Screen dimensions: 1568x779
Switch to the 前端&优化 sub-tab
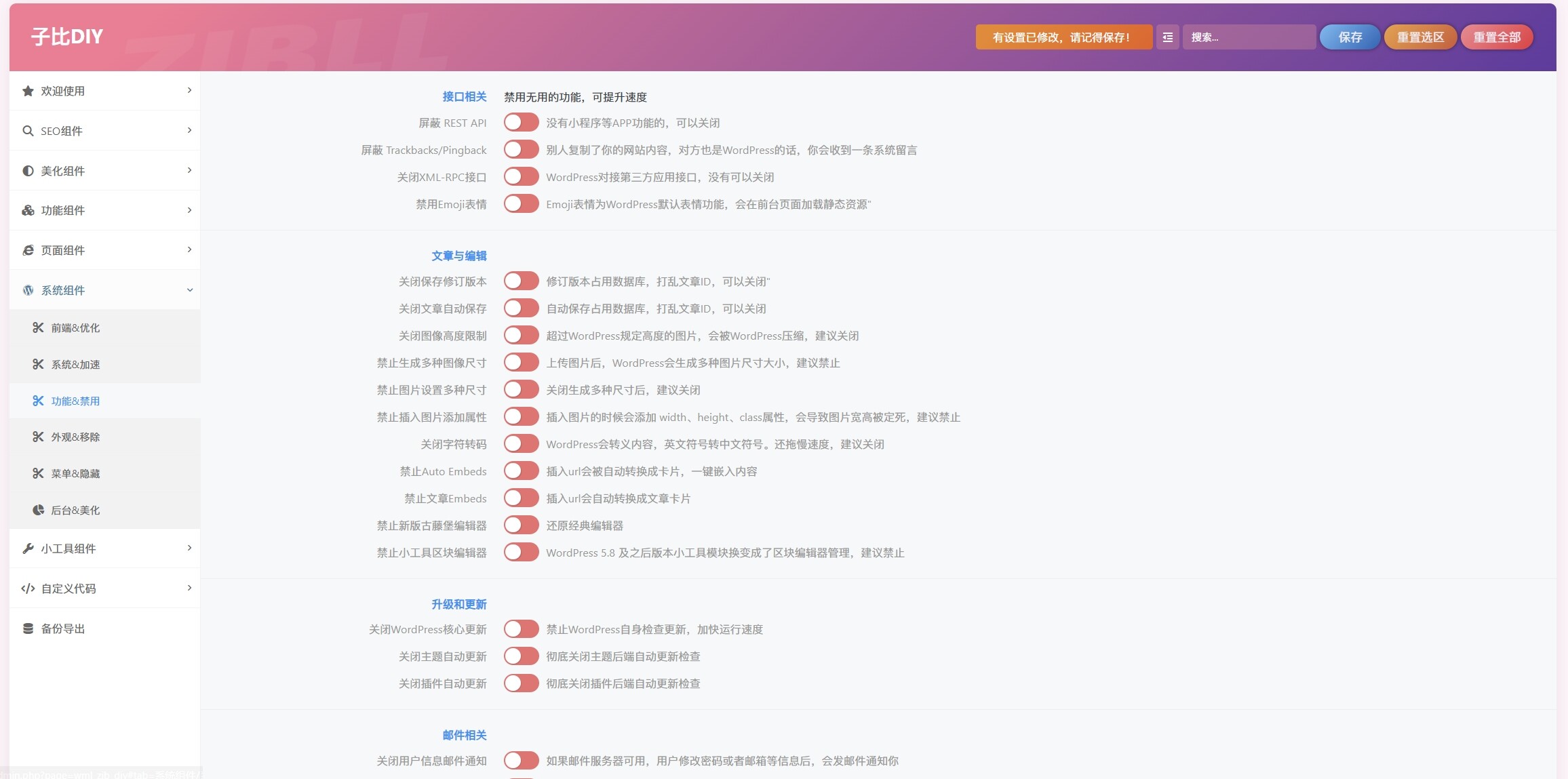pyautogui.click(x=75, y=327)
